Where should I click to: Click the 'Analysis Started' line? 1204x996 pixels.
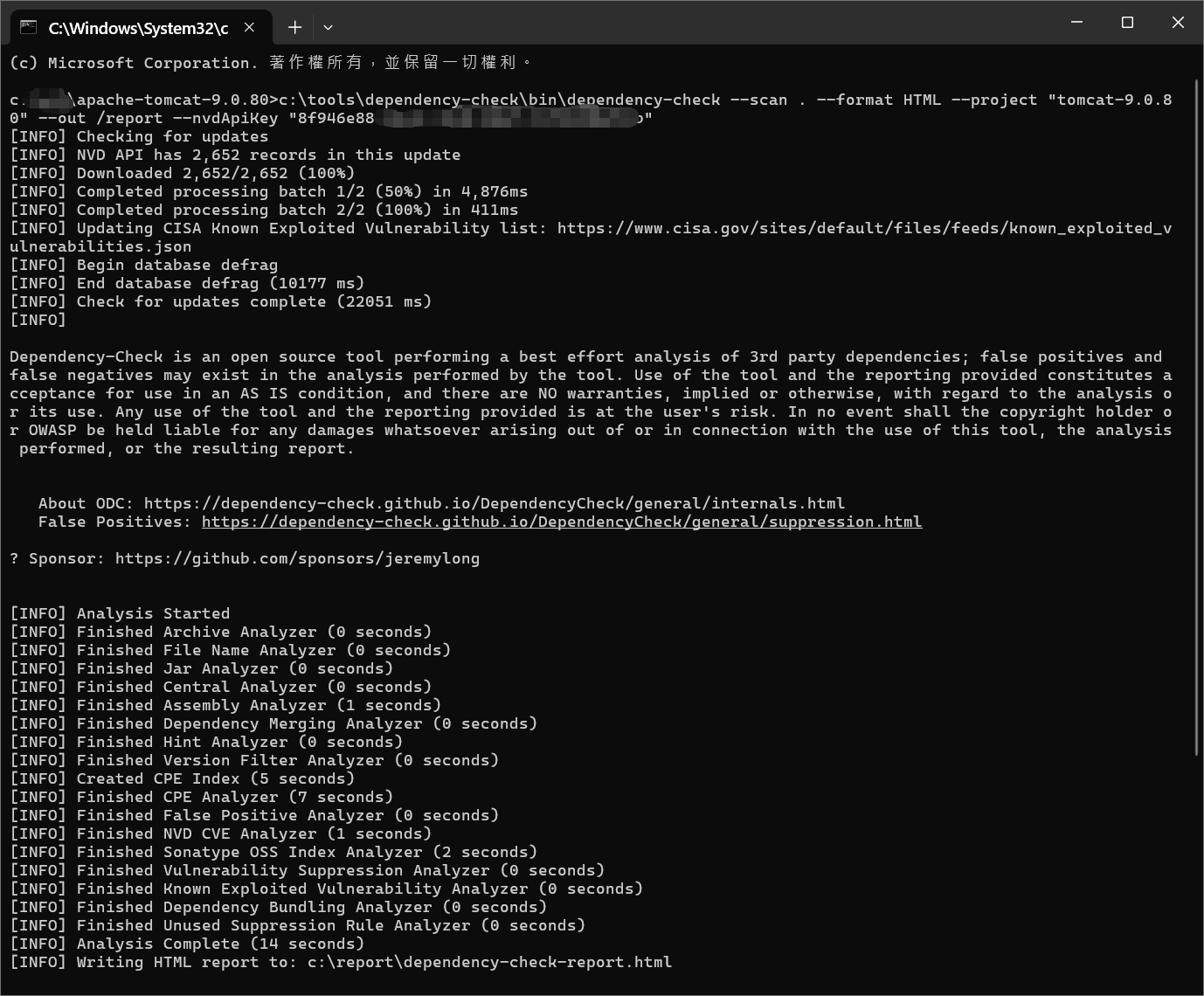point(120,613)
